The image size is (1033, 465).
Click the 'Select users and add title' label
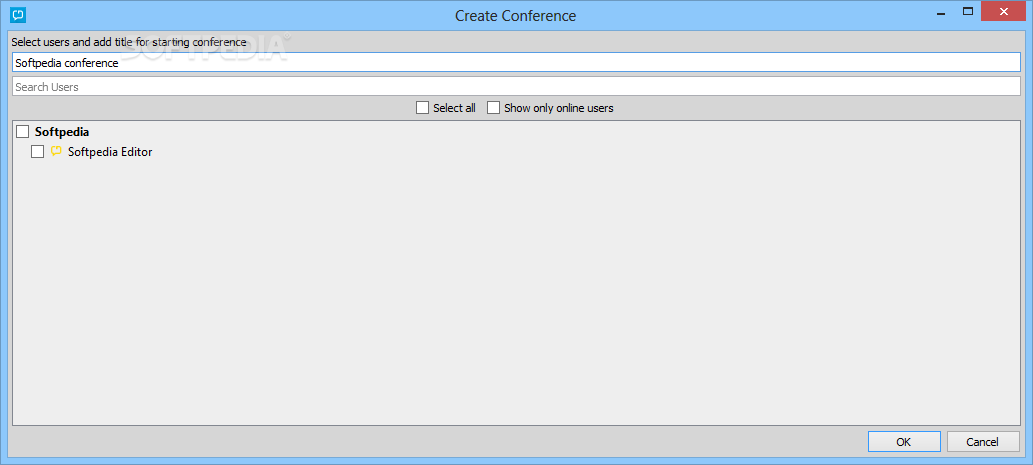[128, 42]
